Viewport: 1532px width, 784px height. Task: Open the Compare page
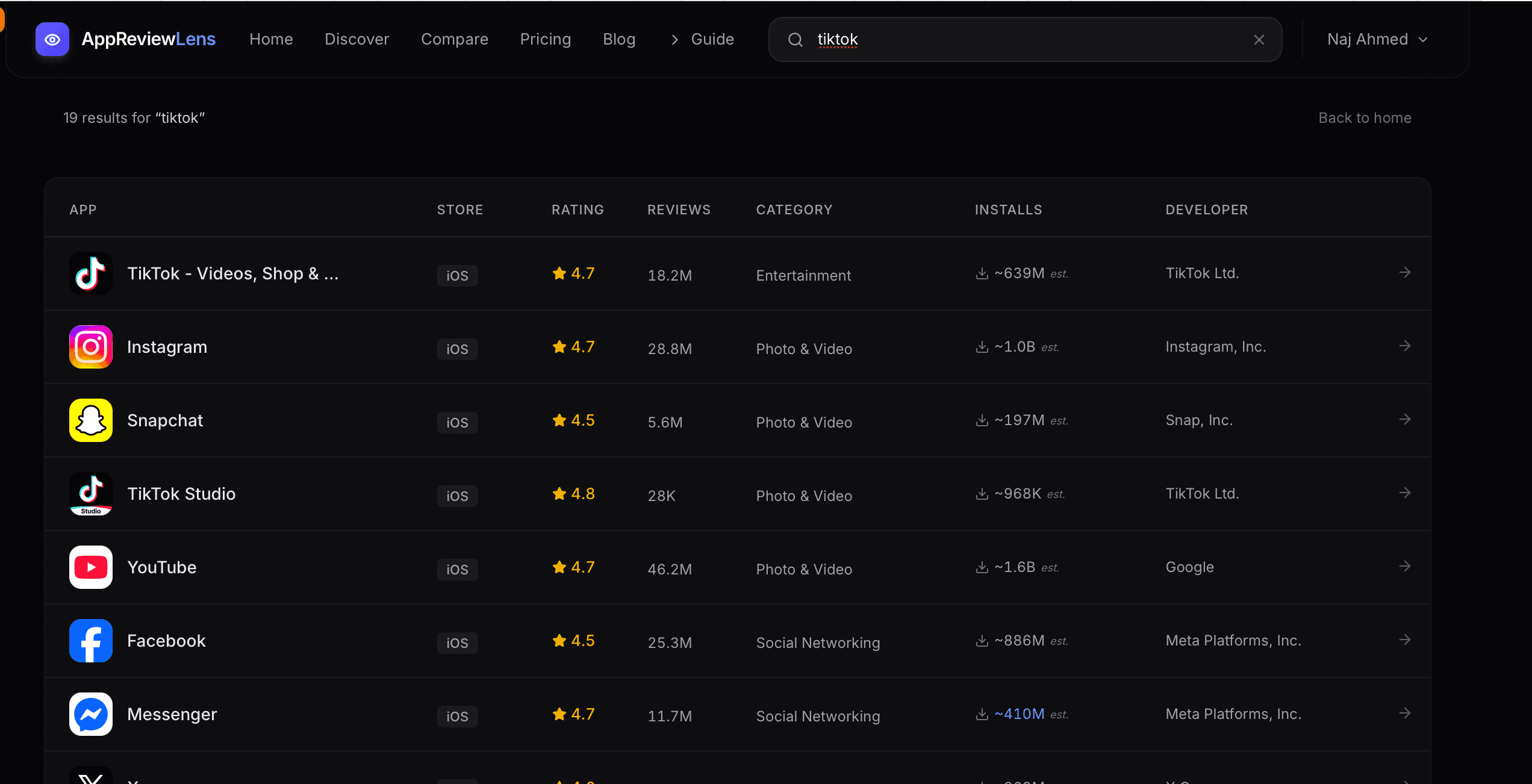coord(455,39)
